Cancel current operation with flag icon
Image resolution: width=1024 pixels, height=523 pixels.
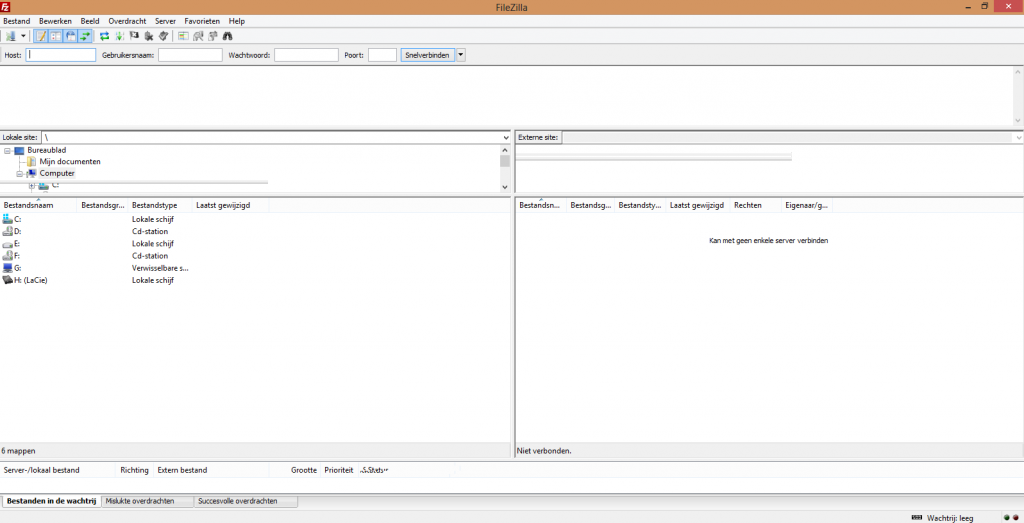134,37
